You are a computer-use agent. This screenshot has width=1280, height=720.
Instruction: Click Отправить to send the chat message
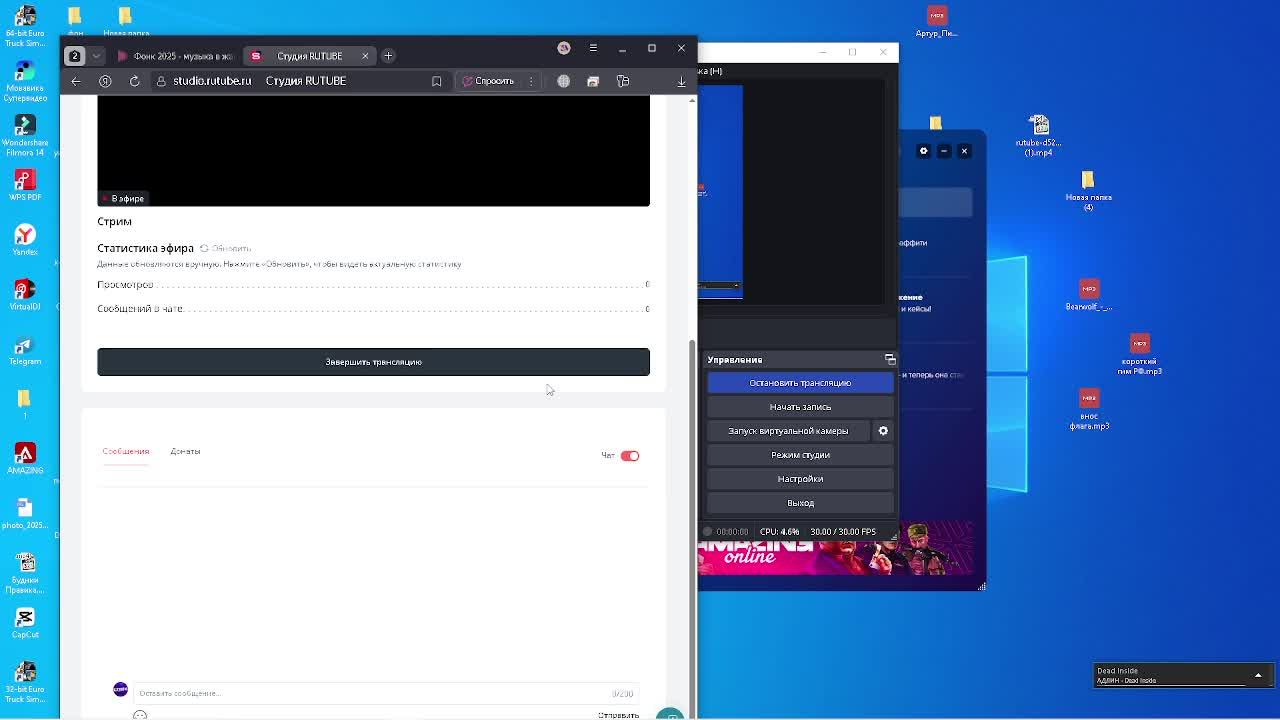pyautogui.click(x=618, y=715)
